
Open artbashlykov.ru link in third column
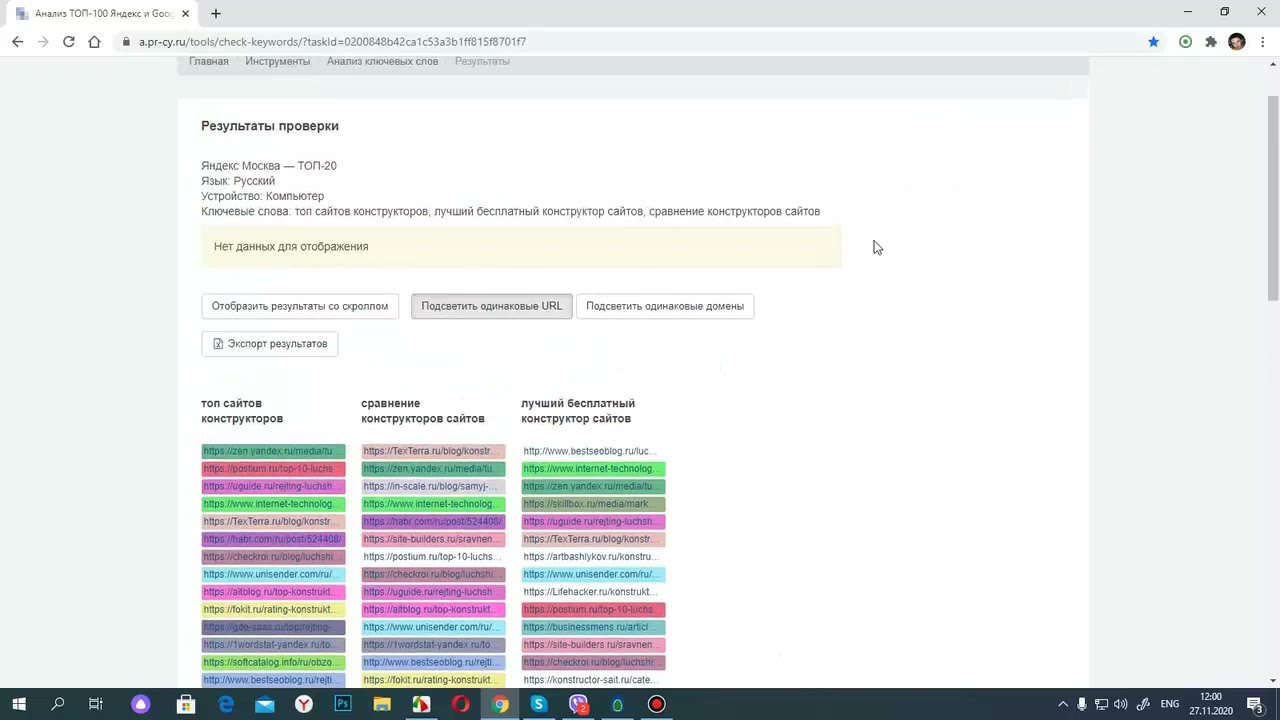593,557
